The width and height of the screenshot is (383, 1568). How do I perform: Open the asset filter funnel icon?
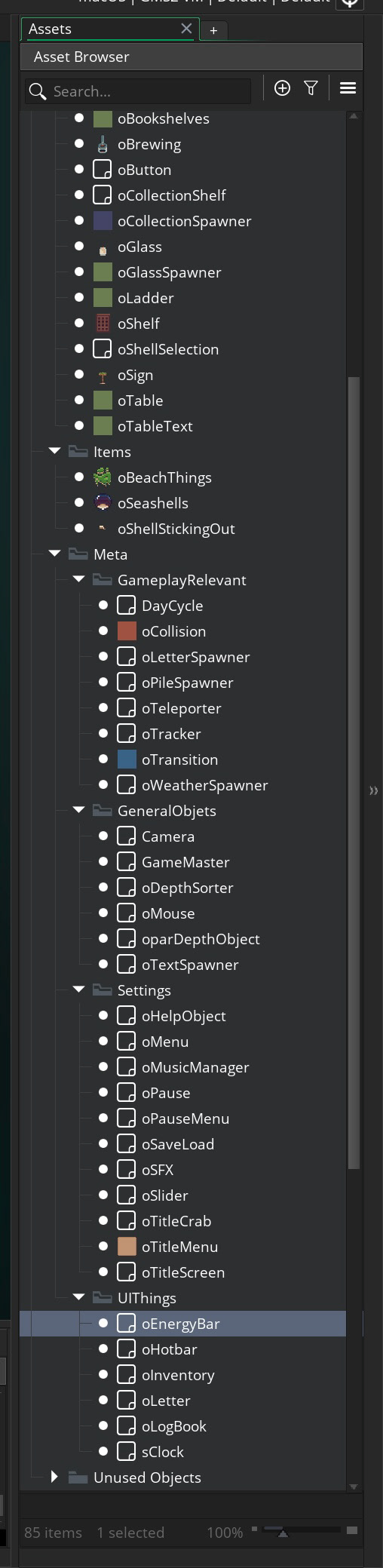point(311,88)
